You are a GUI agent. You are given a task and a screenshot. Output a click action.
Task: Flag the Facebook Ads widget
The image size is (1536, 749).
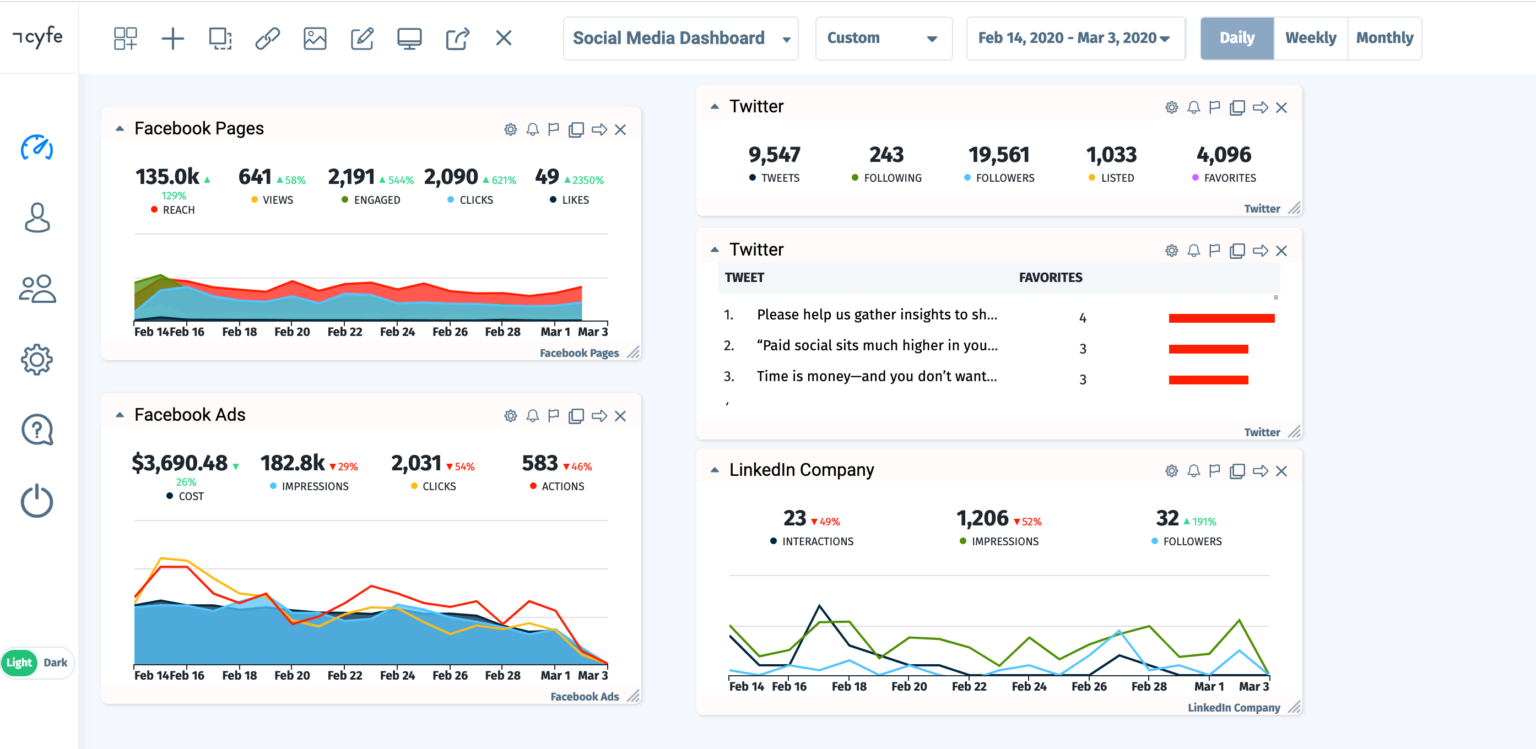point(553,415)
